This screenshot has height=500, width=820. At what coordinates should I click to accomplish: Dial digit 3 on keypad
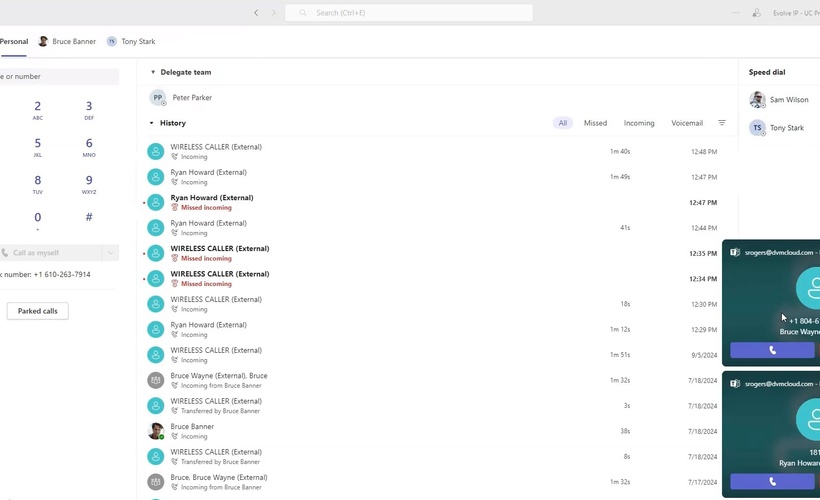89,110
